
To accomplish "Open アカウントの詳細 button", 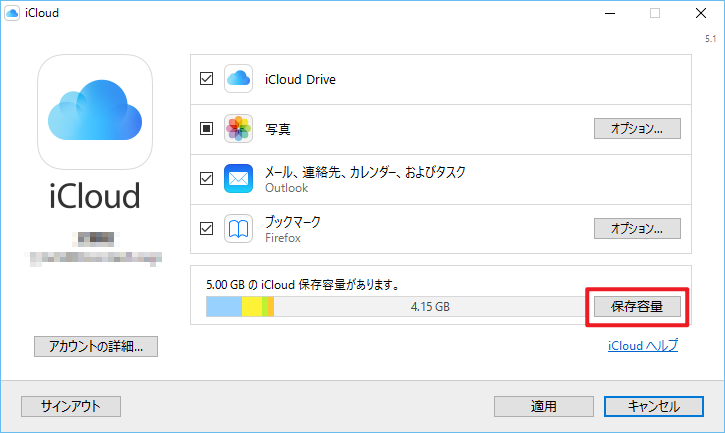I will click(96, 346).
